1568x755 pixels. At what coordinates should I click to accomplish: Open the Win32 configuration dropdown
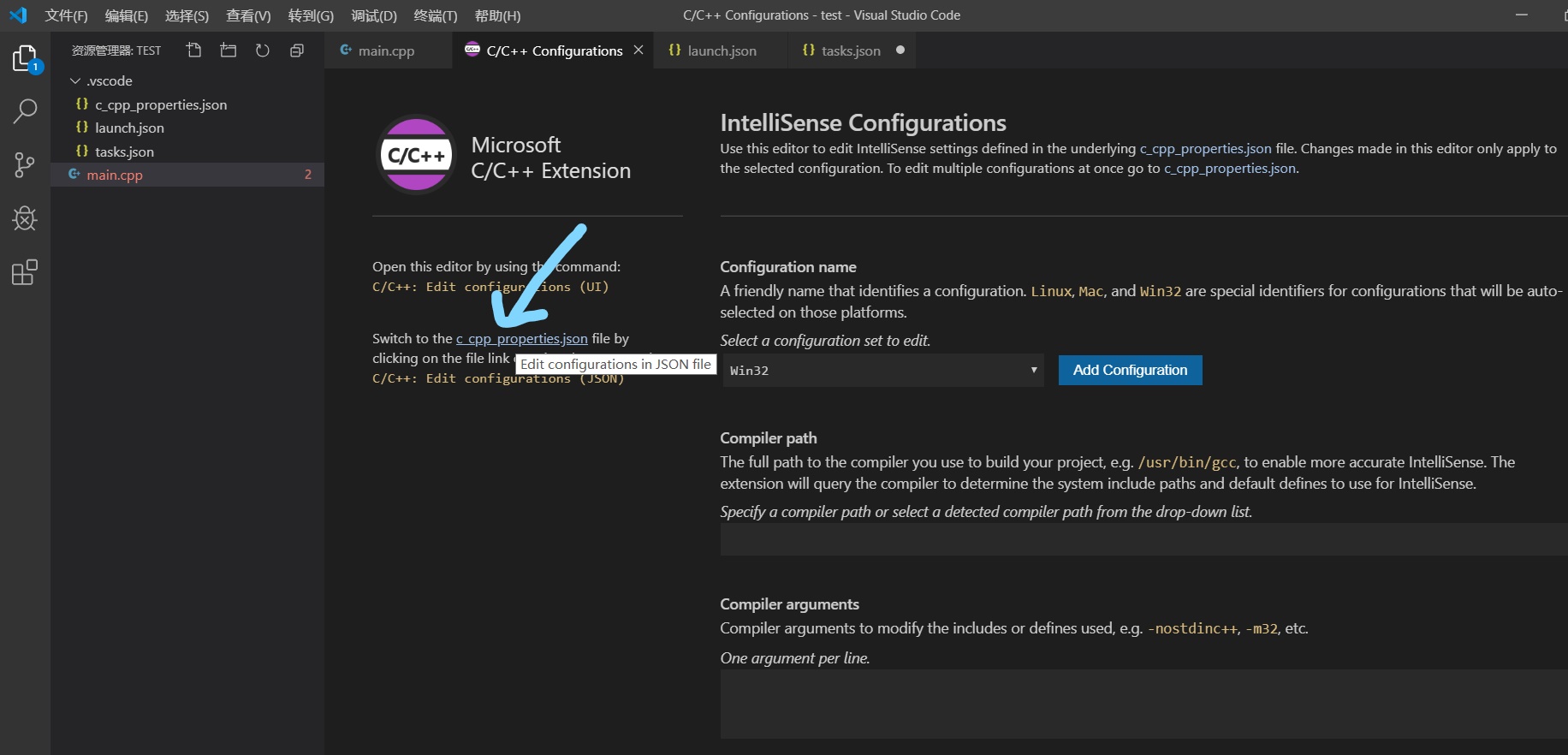click(882, 371)
